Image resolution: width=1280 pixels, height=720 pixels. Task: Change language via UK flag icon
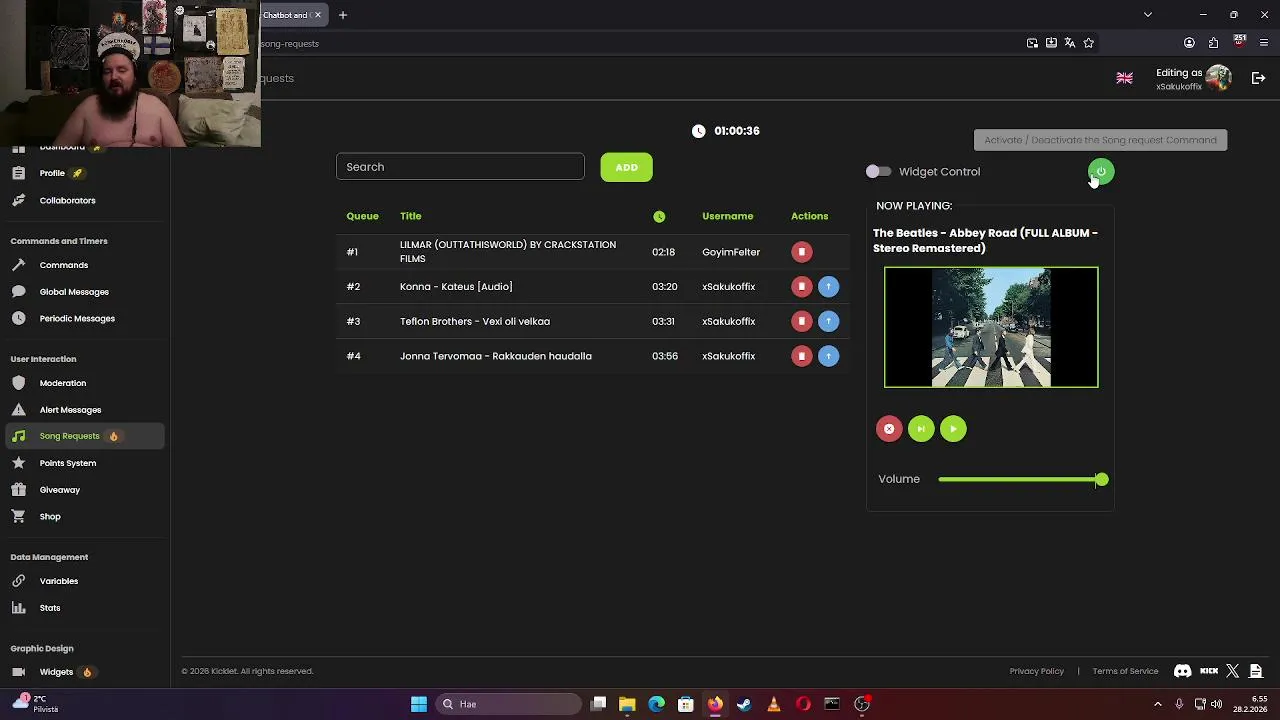pos(1124,78)
